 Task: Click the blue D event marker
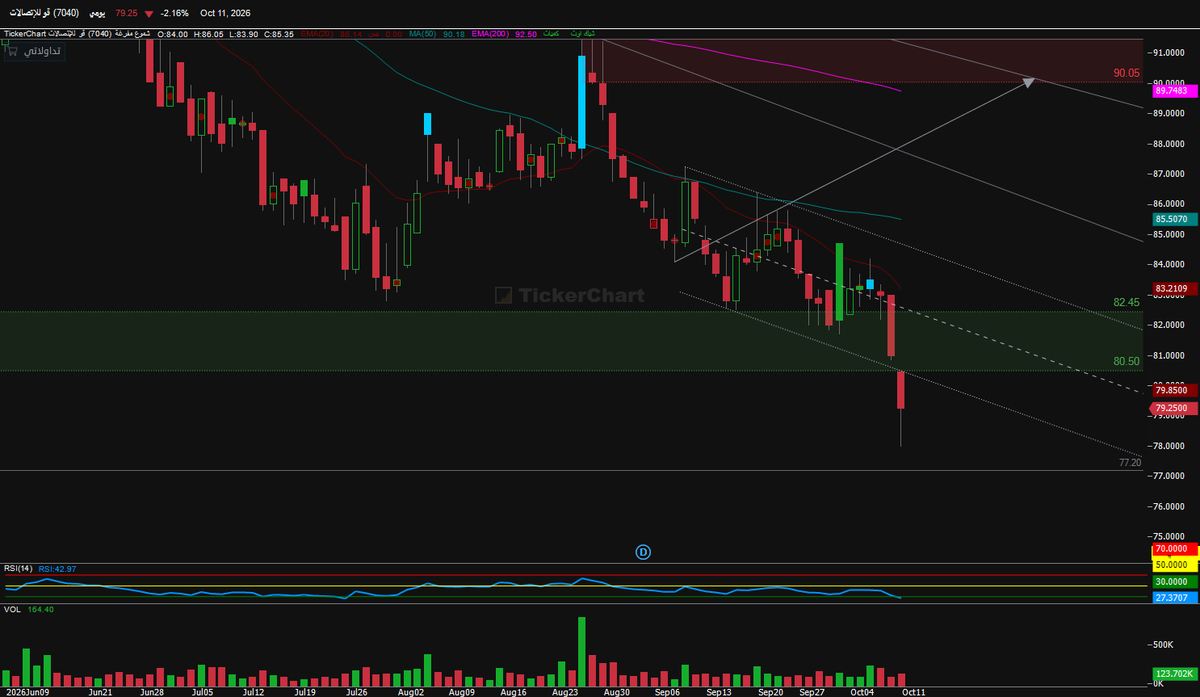point(644,551)
